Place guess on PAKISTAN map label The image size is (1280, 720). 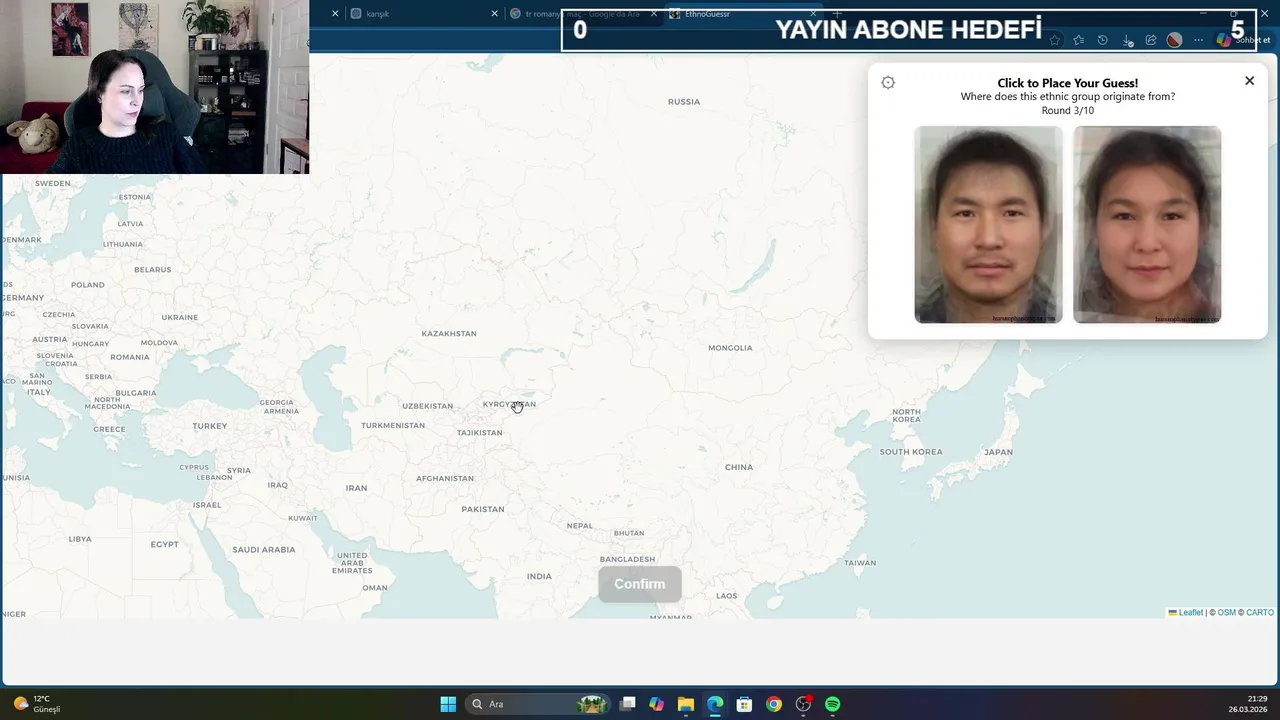point(483,509)
